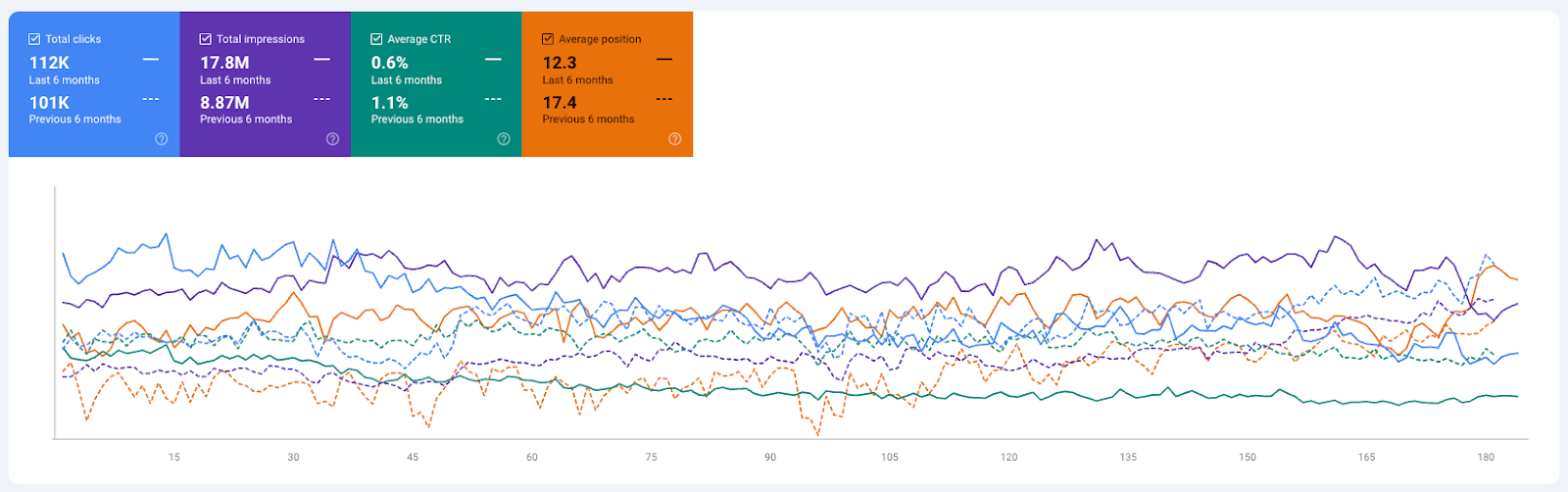1568x492 pixels.
Task: Select day 15 axis label
Action: click(174, 457)
